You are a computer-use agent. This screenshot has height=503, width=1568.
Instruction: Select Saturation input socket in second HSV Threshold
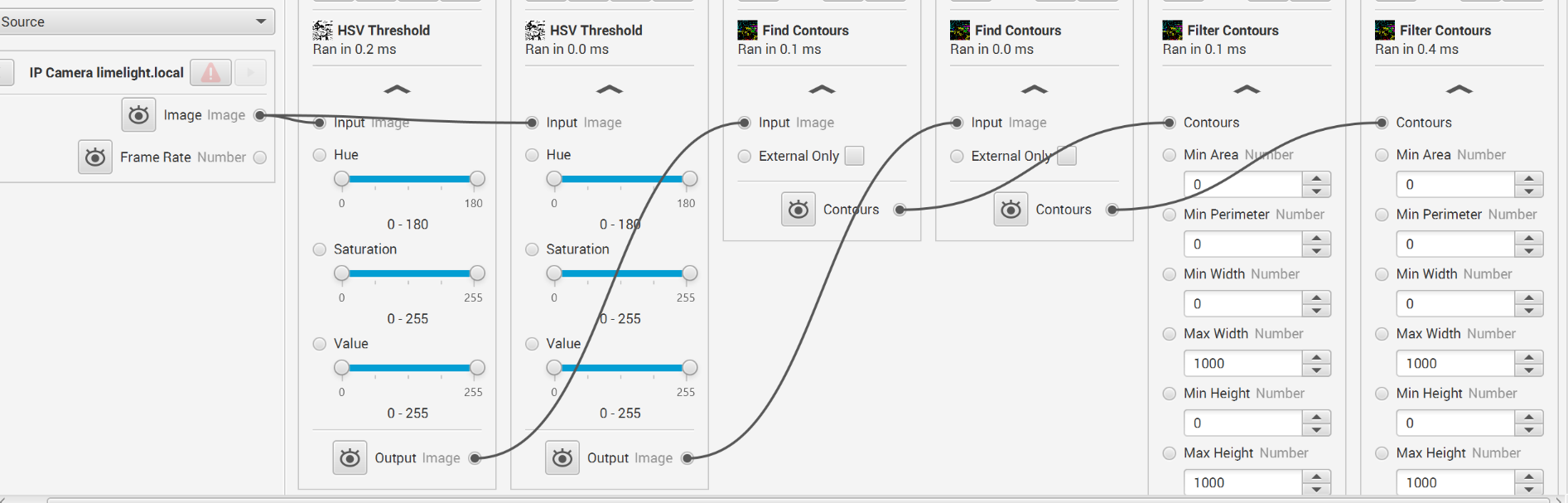(532, 249)
